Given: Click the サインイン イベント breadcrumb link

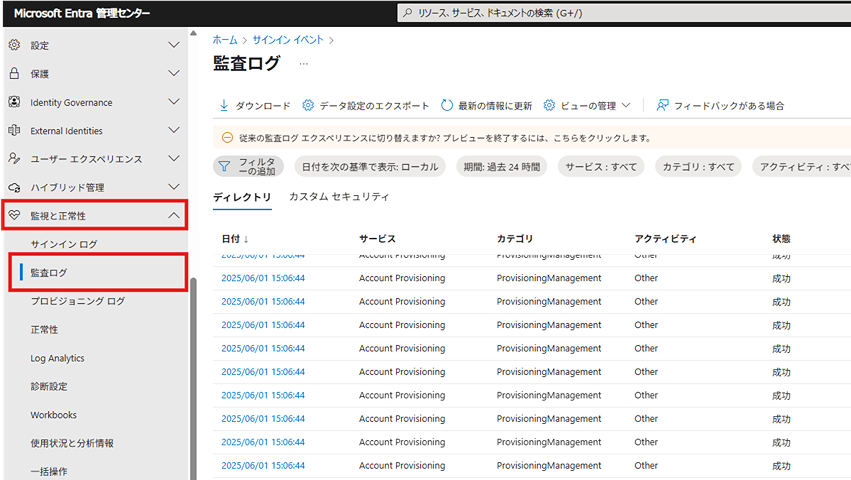Looking at the screenshot, I should pyautogui.click(x=288, y=40).
